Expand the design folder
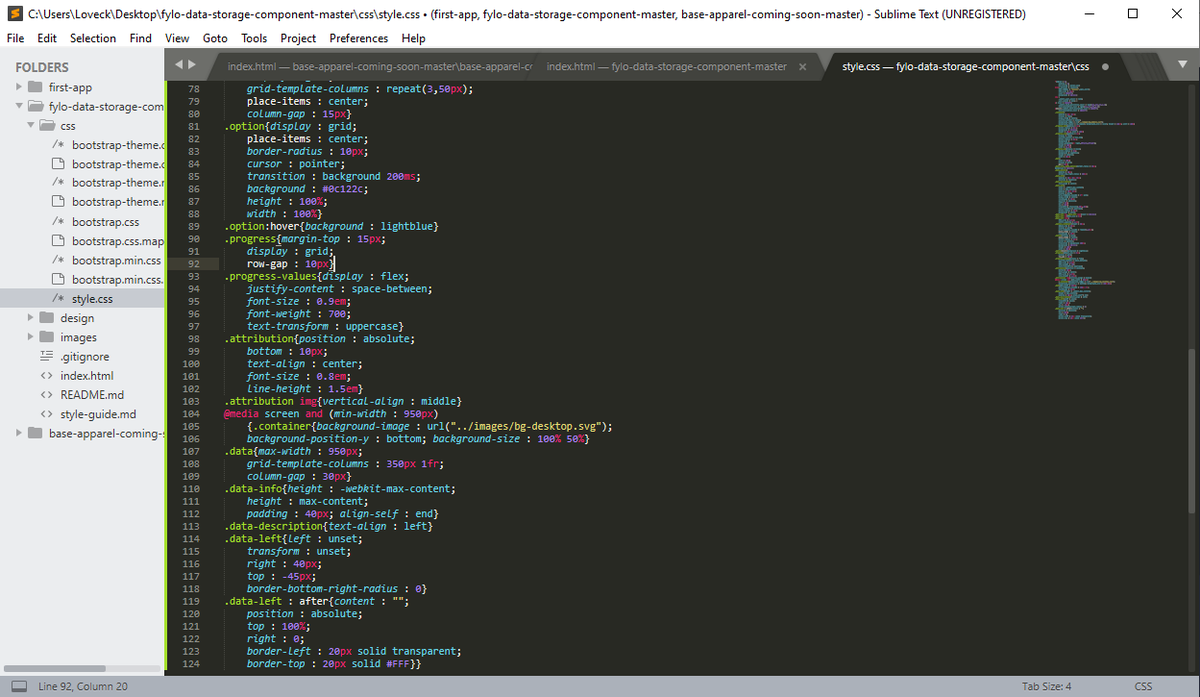The height and width of the screenshot is (697, 1200). [x=31, y=318]
